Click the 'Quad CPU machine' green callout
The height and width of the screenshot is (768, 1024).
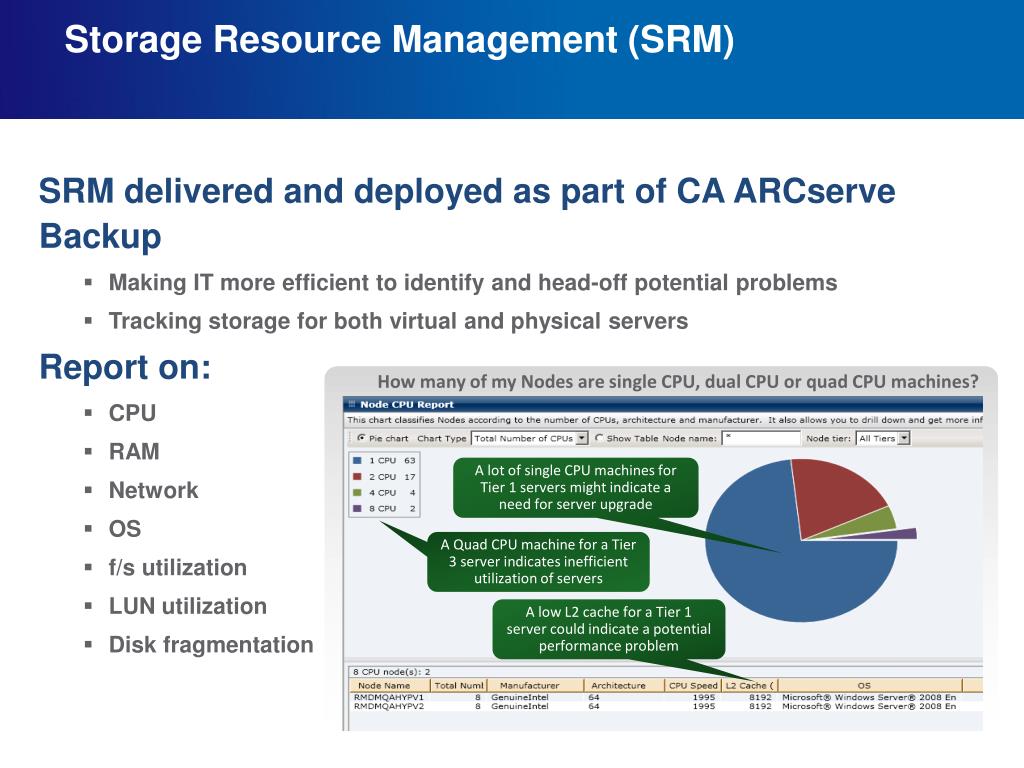[538, 562]
